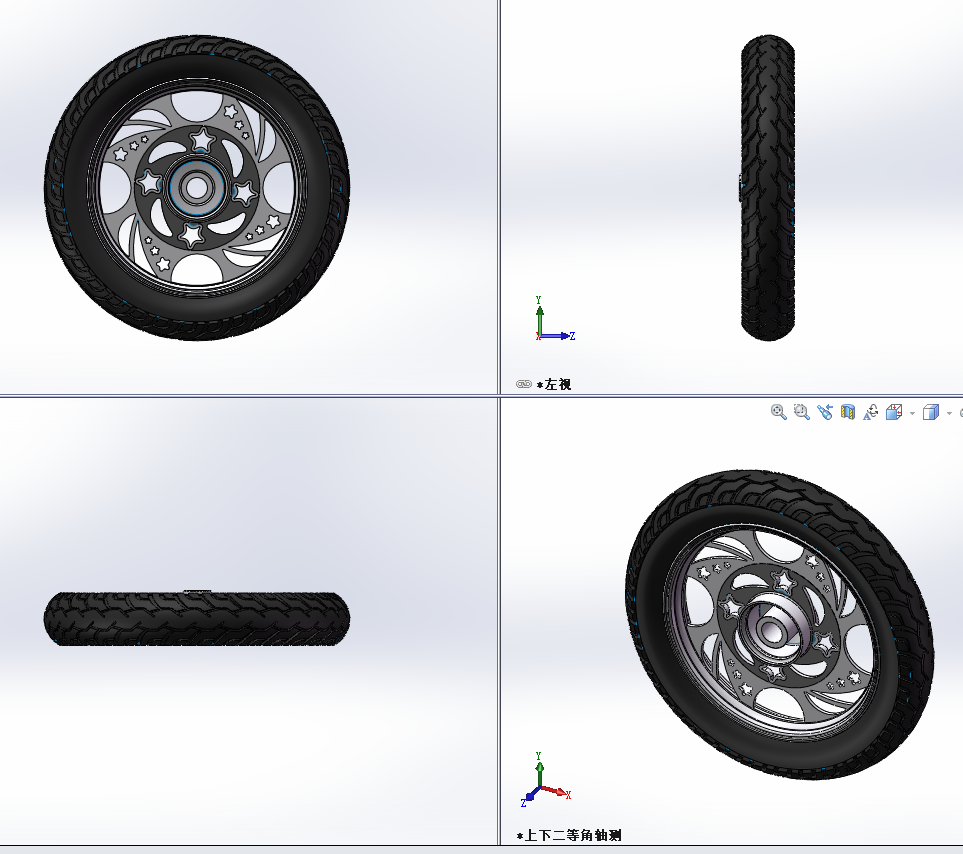963x854 pixels.
Task: Expand the Display Style dropdown arrow
Action: pos(949,413)
